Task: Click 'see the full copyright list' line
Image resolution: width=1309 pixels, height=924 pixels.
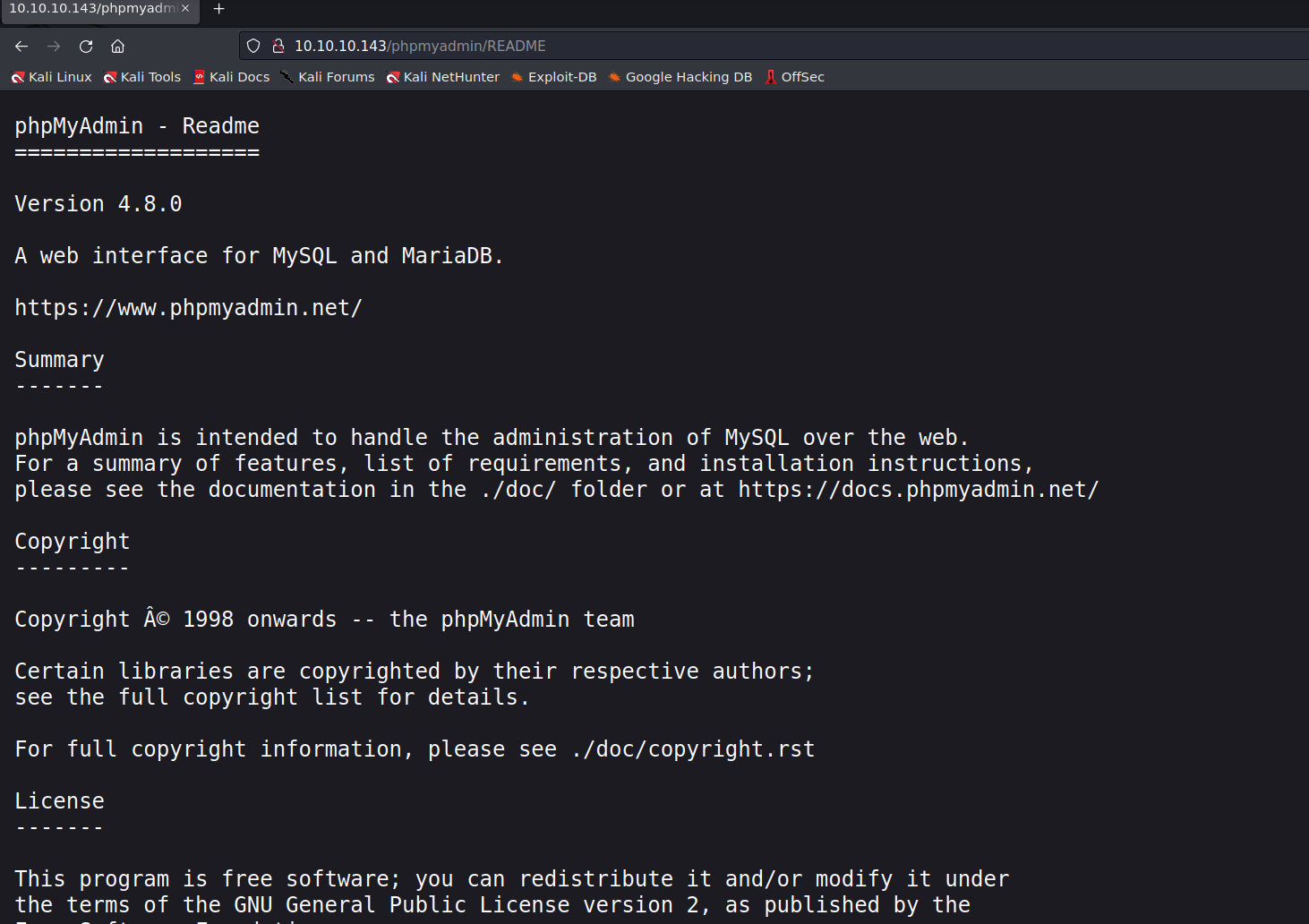Action: click(272, 697)
